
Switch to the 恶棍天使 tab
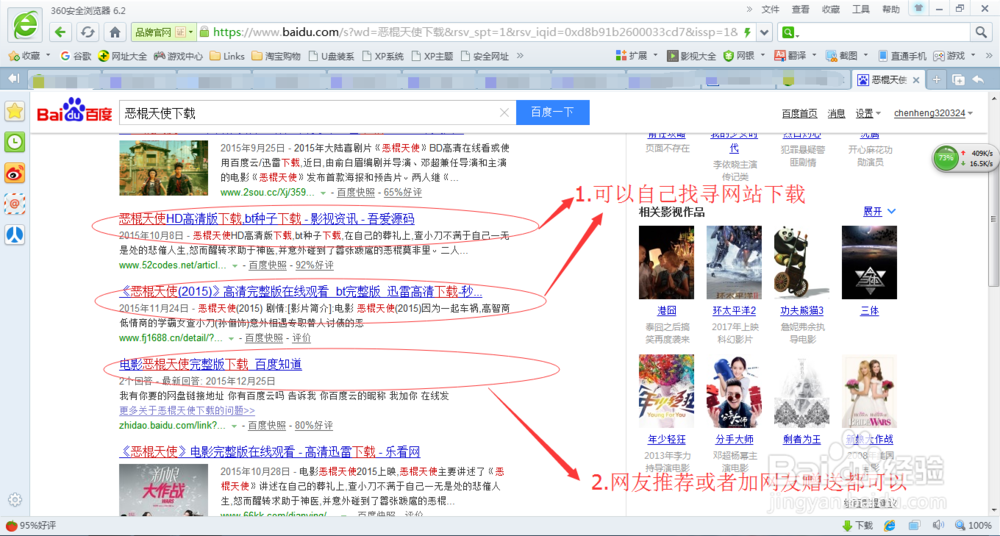click(888, 80)
